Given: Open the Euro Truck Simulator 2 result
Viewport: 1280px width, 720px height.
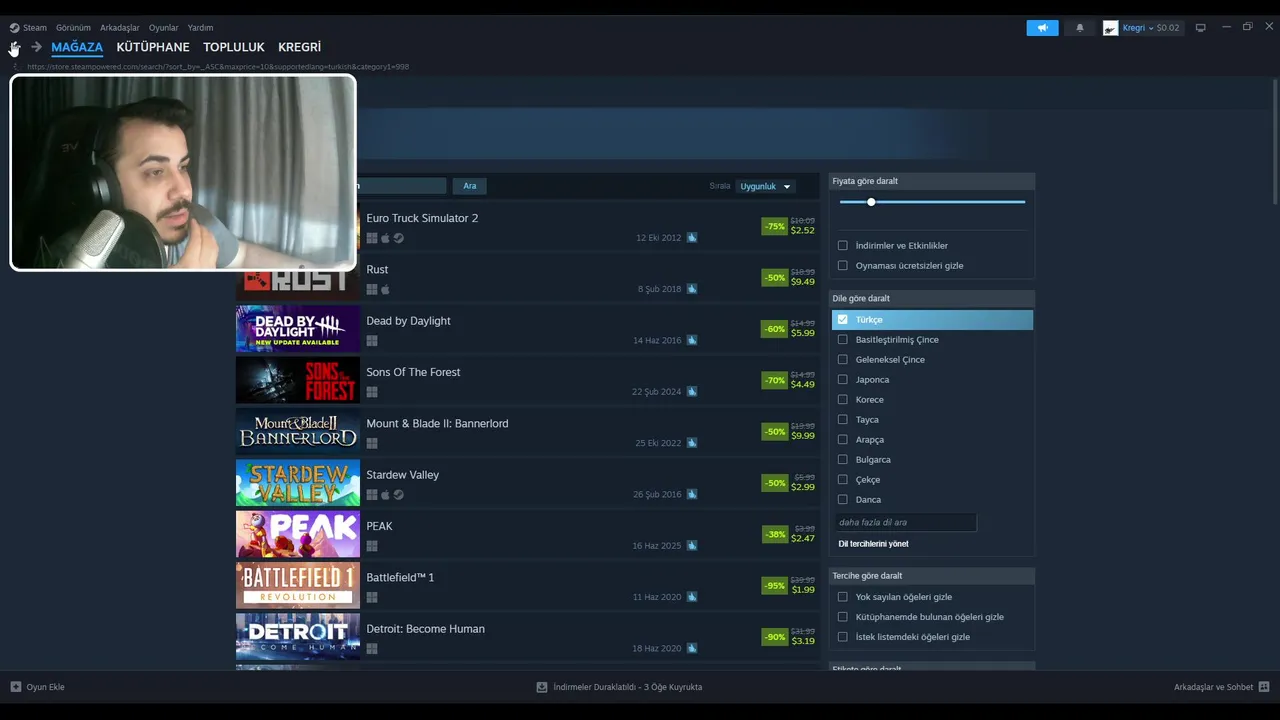Looking at the screenshot, I should [527, 227].
